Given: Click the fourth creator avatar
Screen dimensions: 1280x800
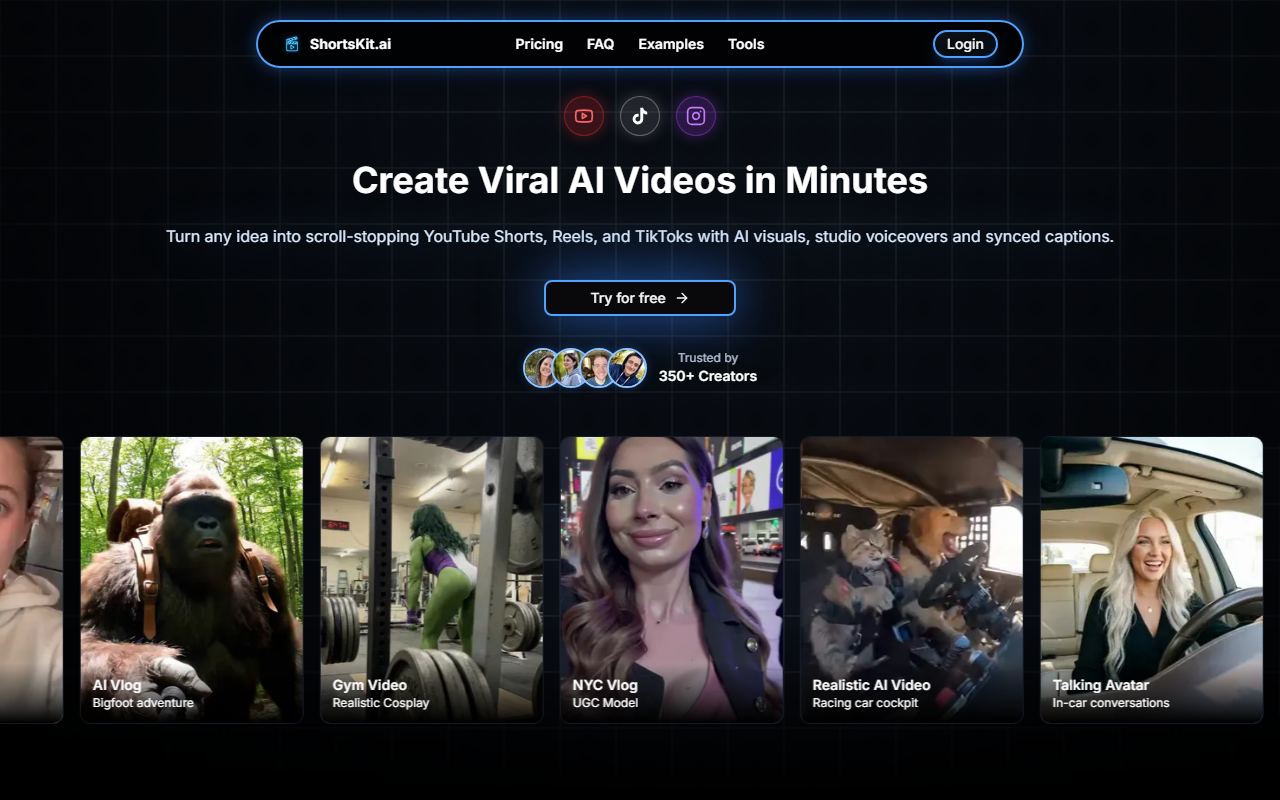Looking at the screenshot, I should pyautogui.click(x=628, y=368).
